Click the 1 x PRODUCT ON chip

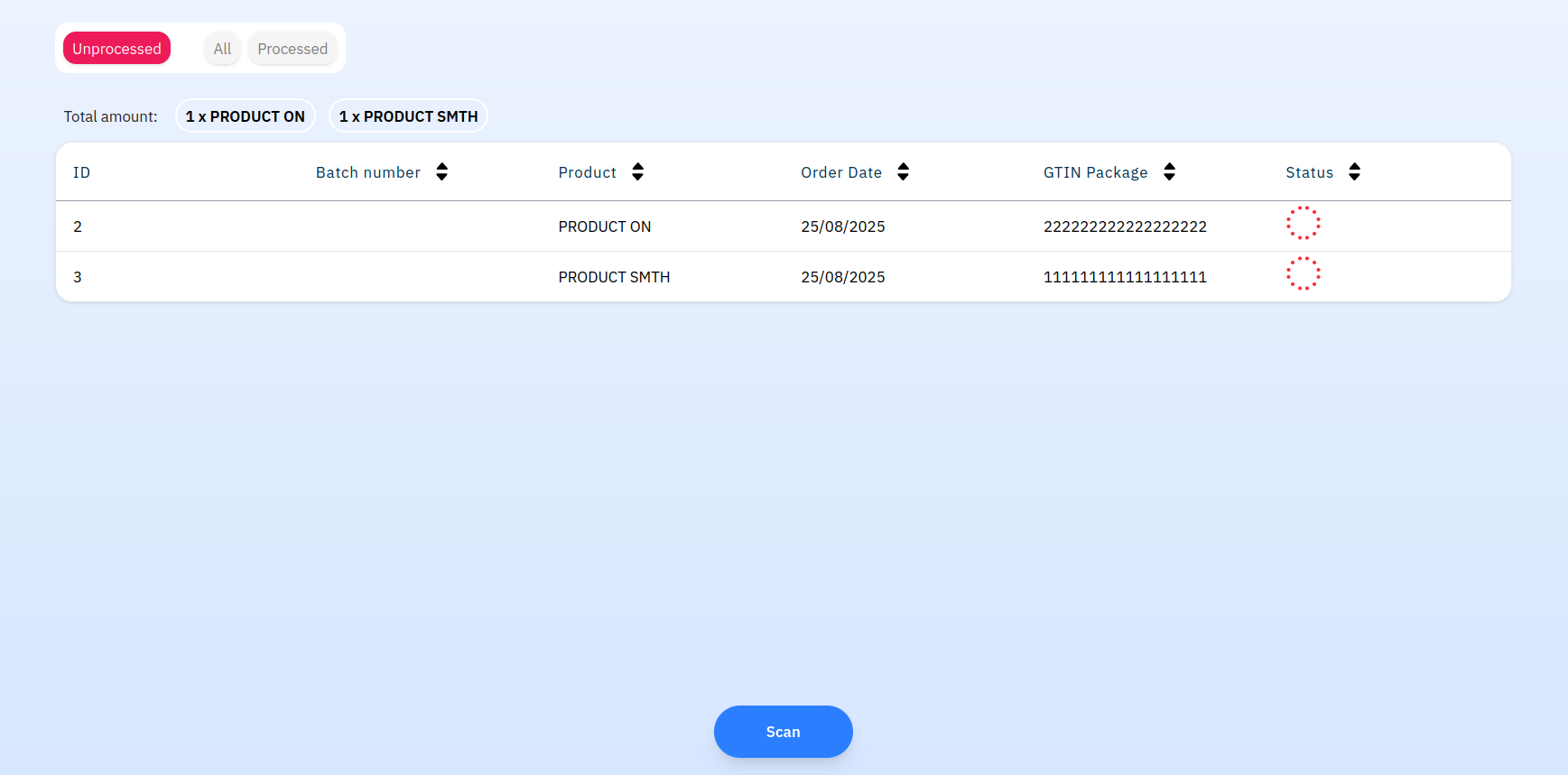coord(245,116)
